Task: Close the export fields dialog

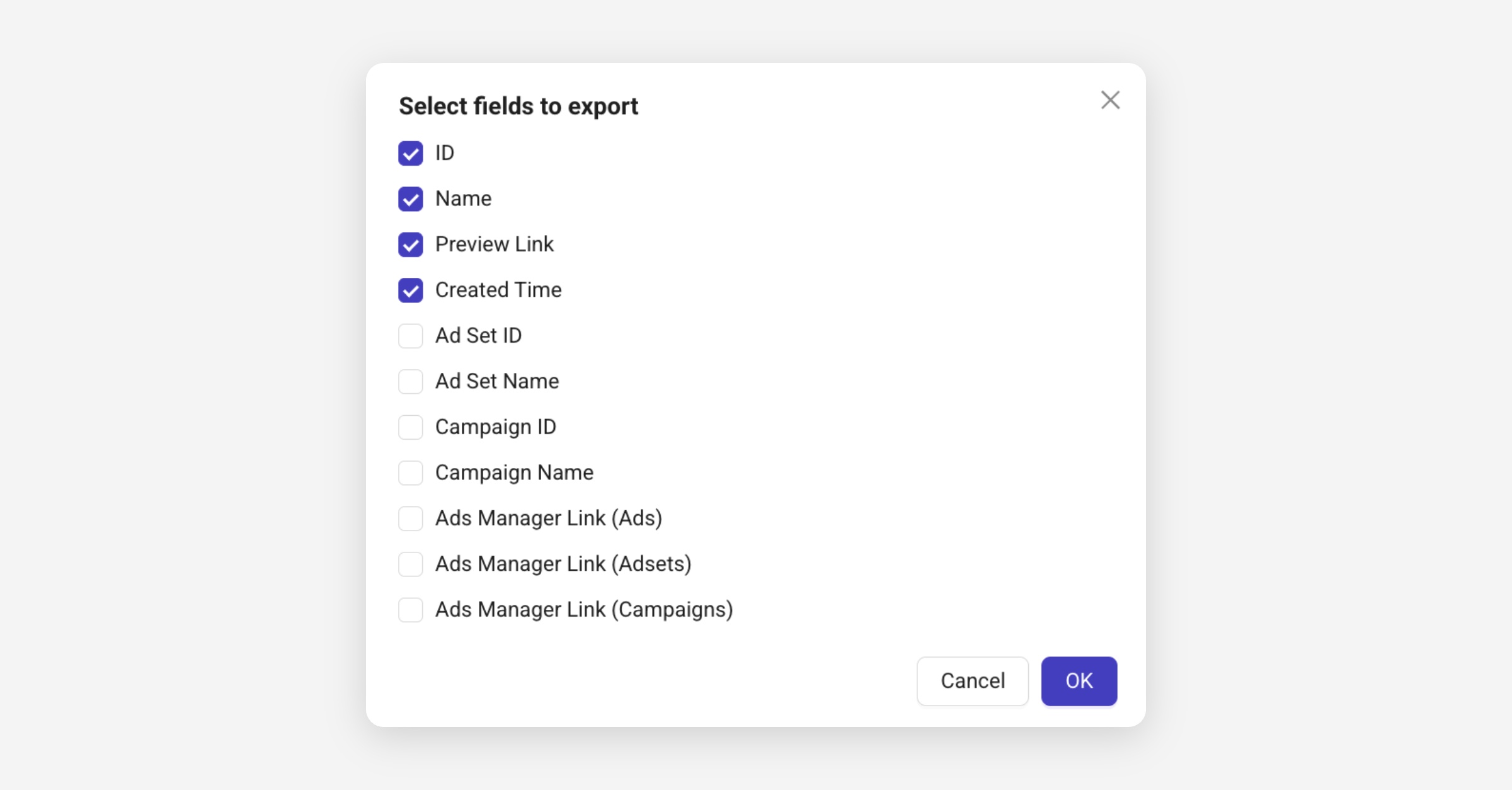Action: click(1110, 100)
